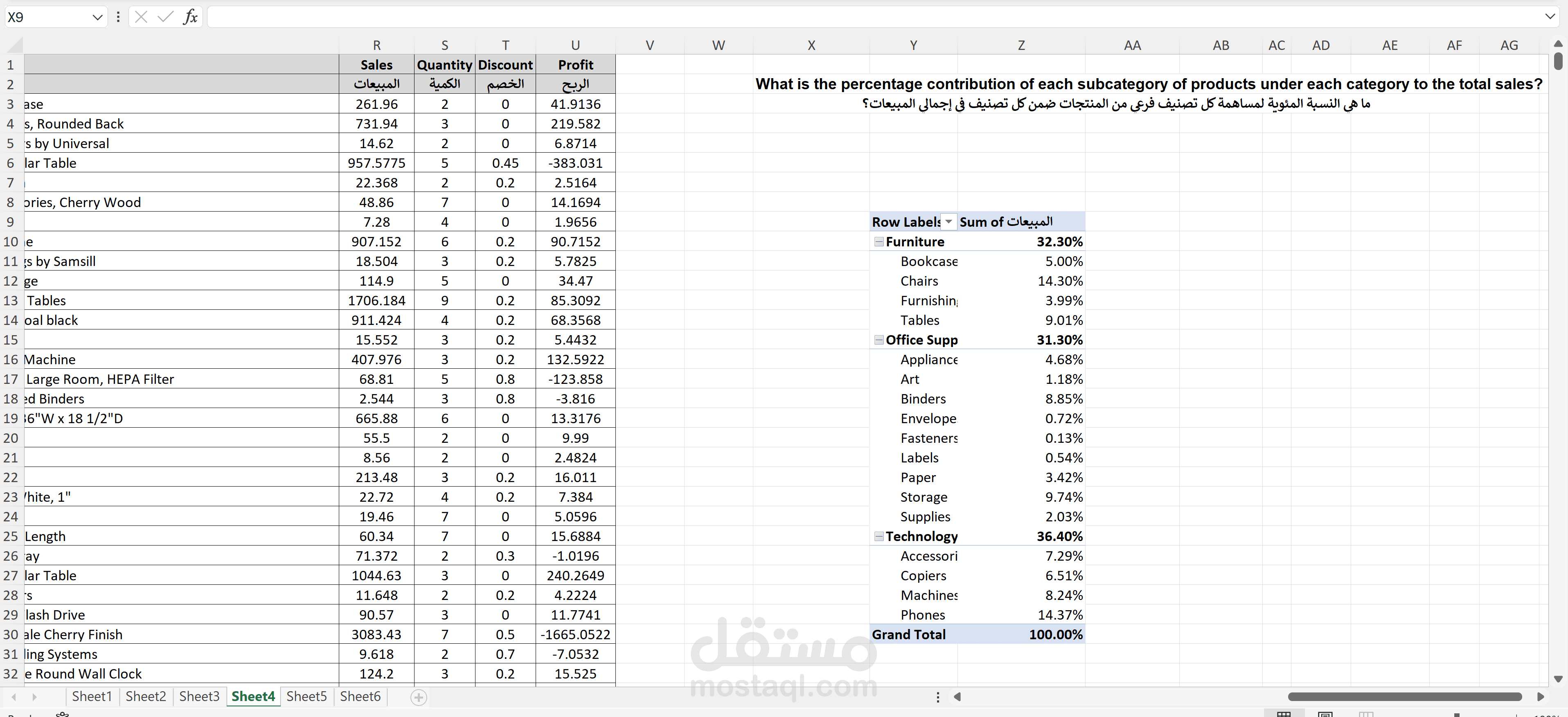The width and height of the screenshot is (1568, 717).
Task: Select the Page Layout view icon
Action: pos(1326,713)
